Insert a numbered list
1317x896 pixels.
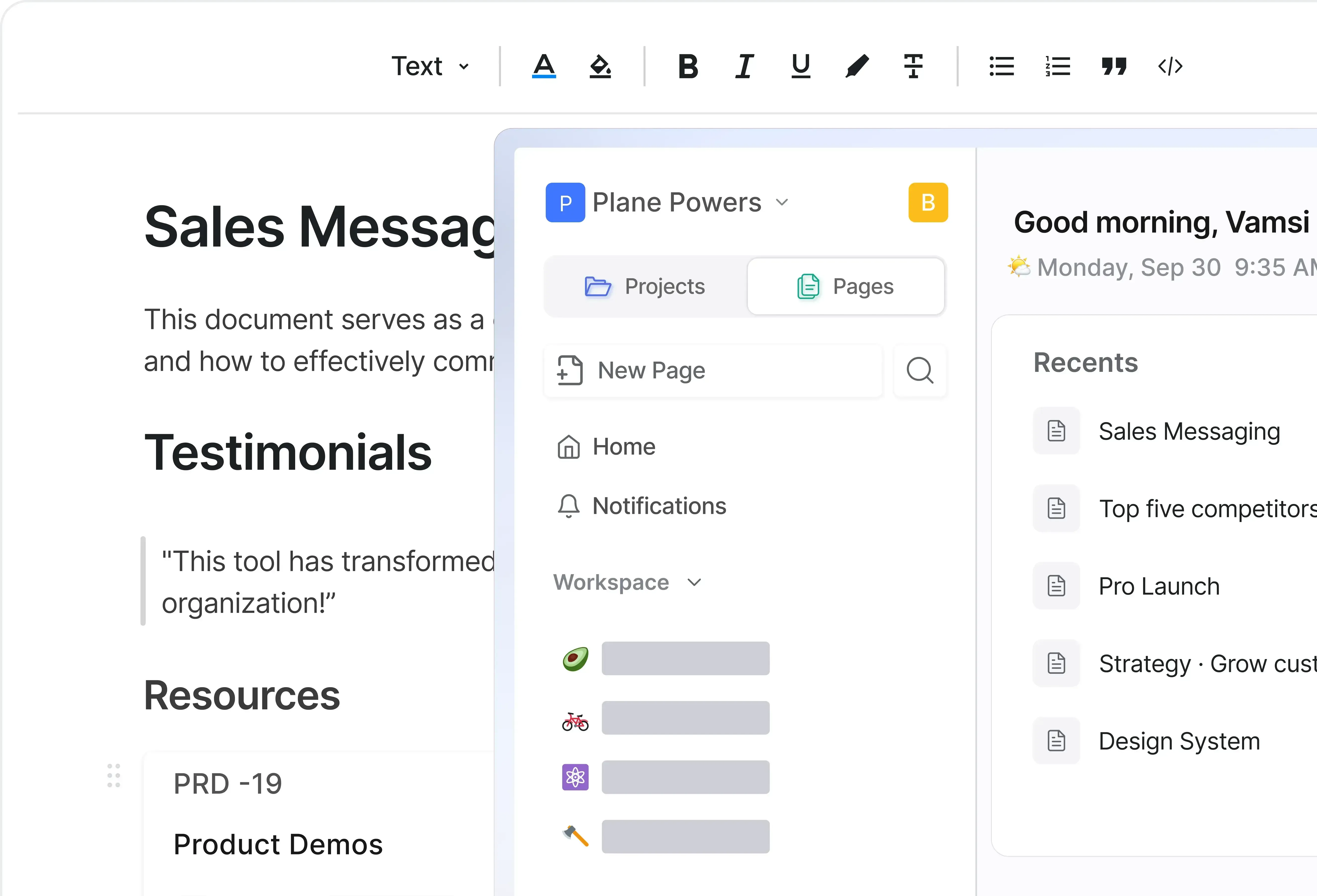[1057, 66]
